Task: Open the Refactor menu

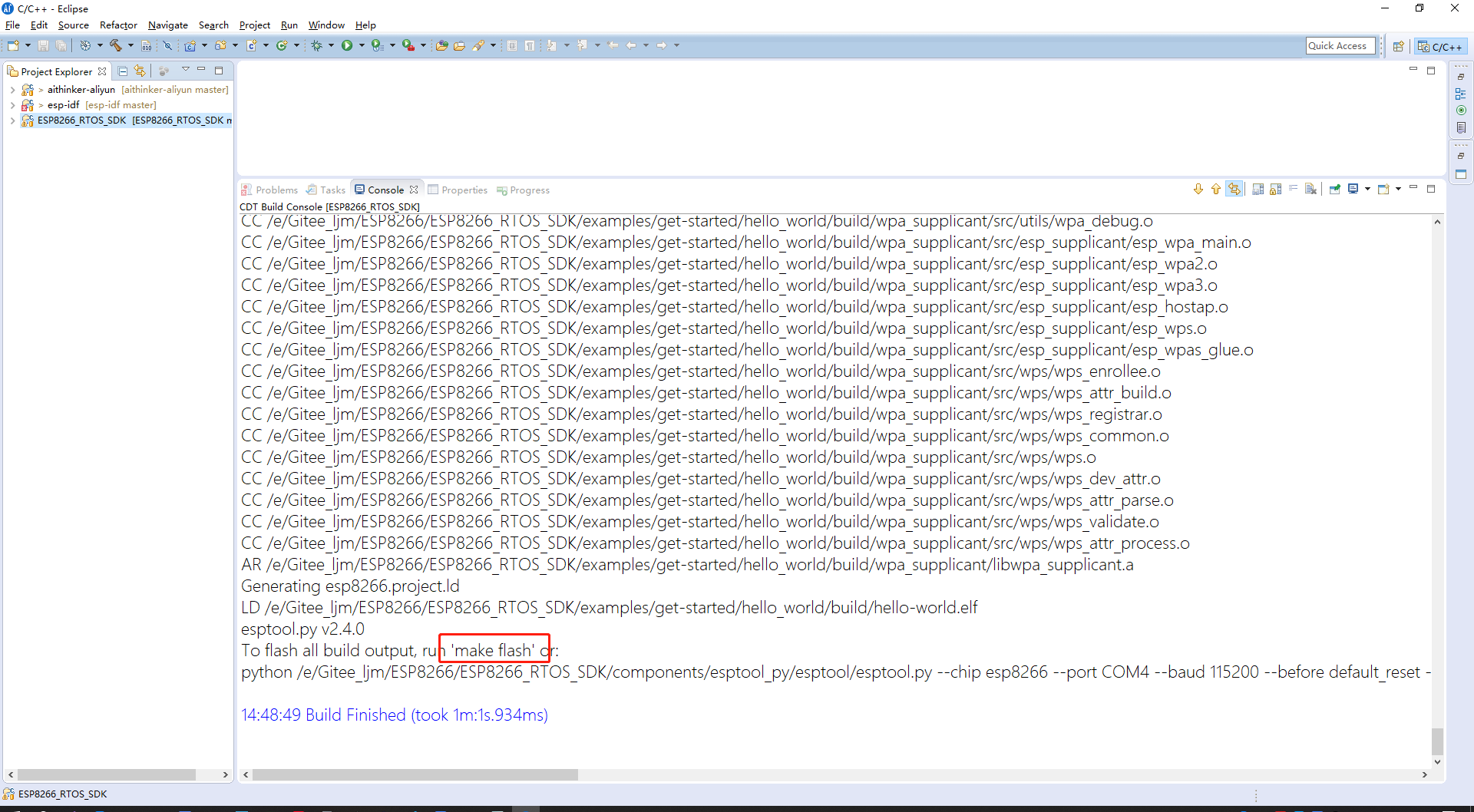Action: pyautogui.click(x=118, y=25)
